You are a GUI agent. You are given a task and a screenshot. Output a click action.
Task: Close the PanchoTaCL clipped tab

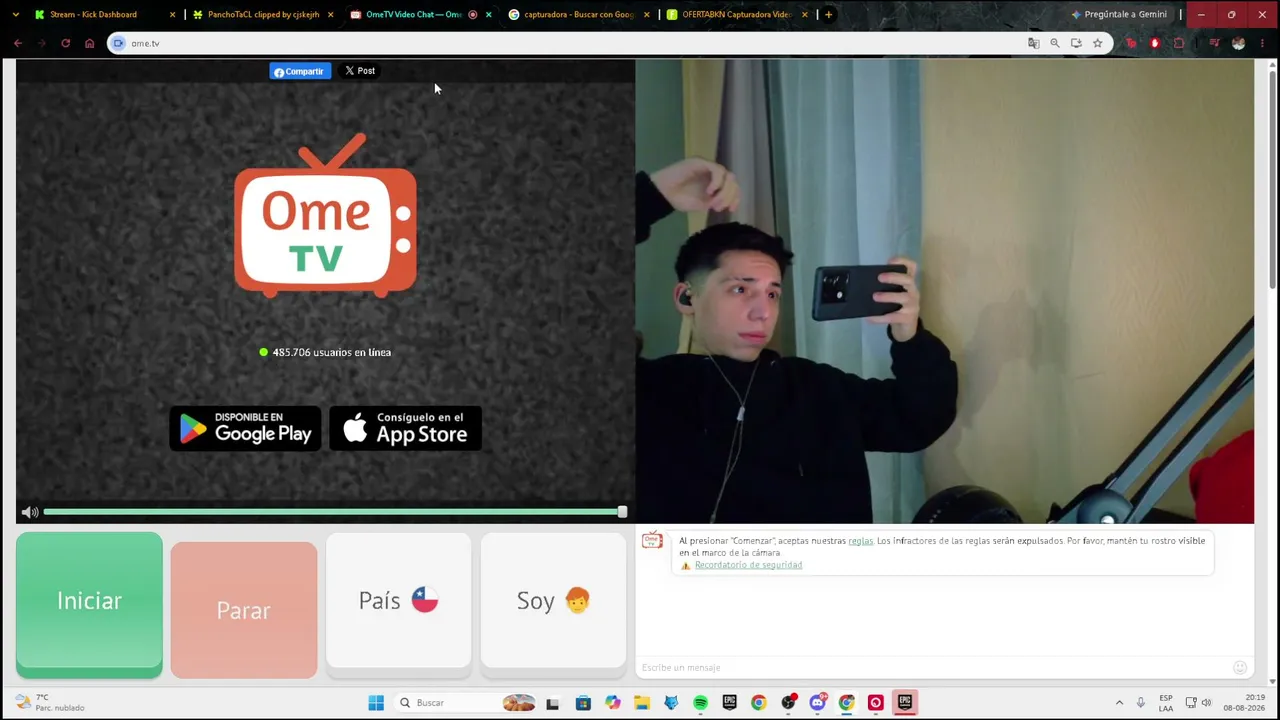click(330, 15)
